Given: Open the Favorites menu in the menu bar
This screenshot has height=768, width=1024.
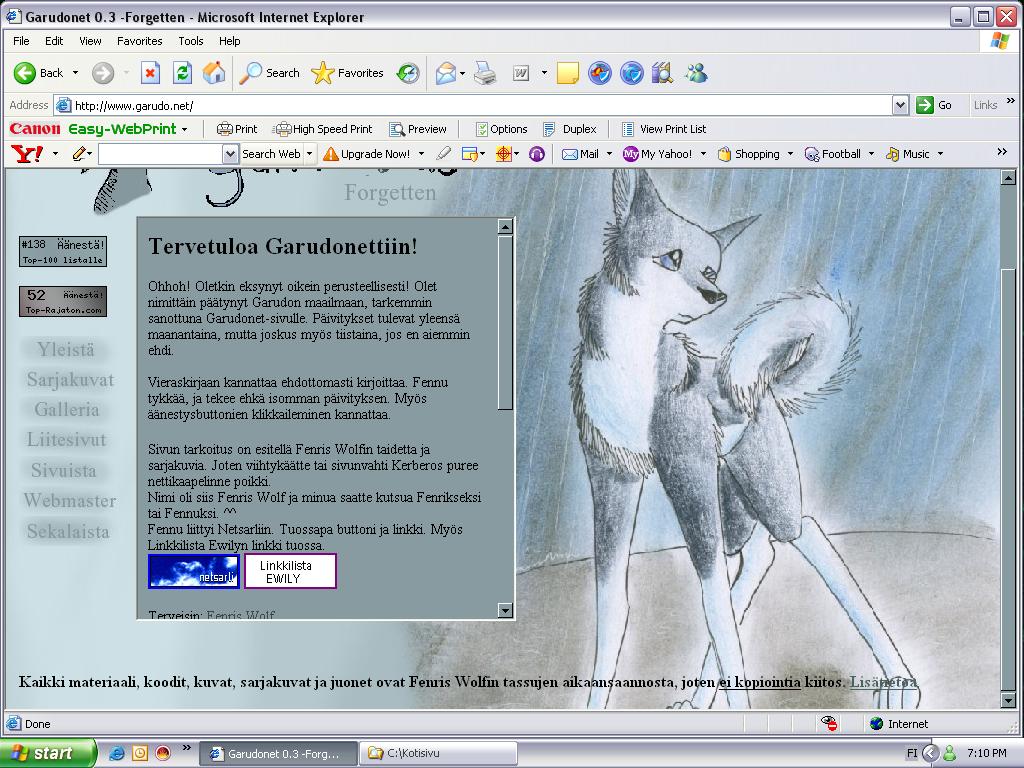Looking at the screenshot, I should point(140,41).
